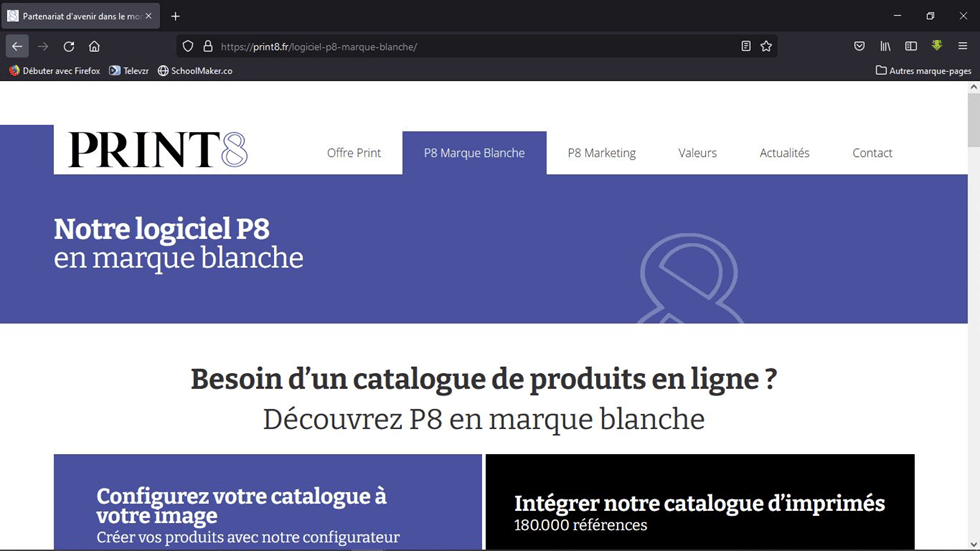Go to the Contact page link
This screenshot has height=551, width=980.
(872, 153)
